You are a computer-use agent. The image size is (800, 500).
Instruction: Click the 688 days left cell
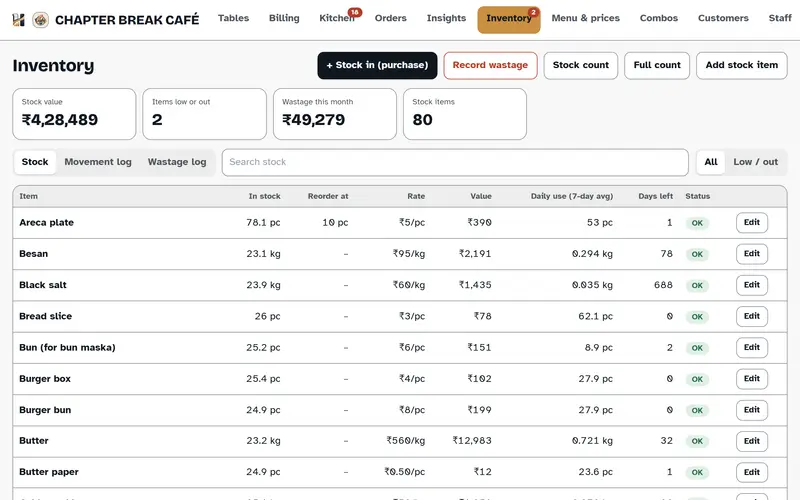click(663, 285)
